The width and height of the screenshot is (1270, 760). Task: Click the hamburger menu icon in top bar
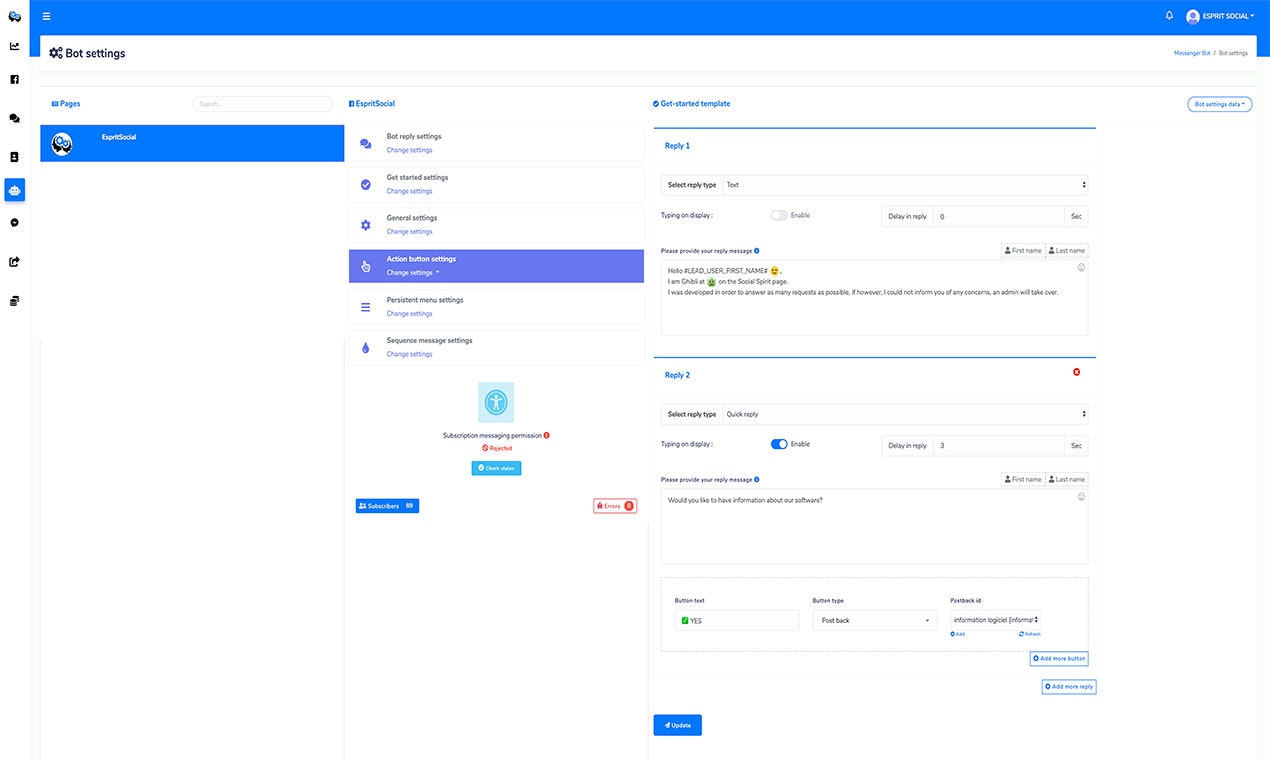pos(46,16)
